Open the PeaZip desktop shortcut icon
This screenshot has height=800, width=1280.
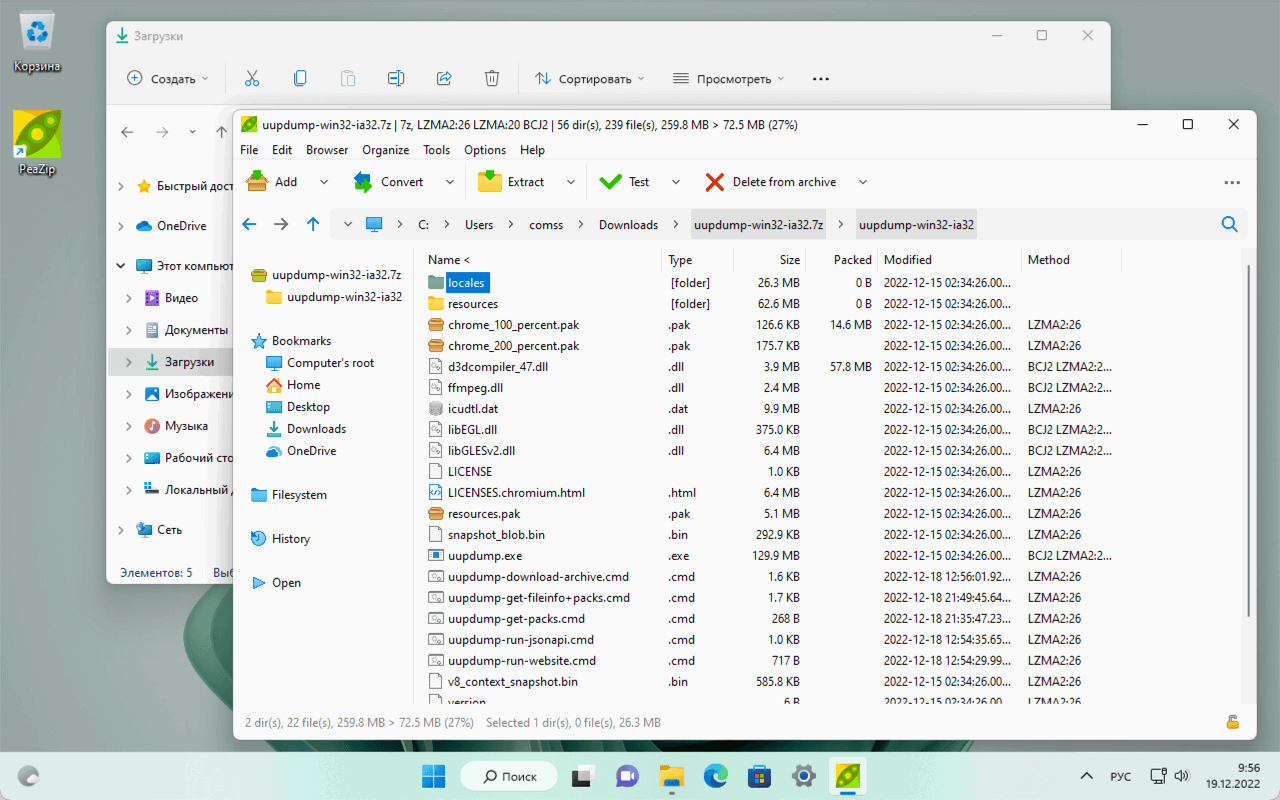point(37,143)
